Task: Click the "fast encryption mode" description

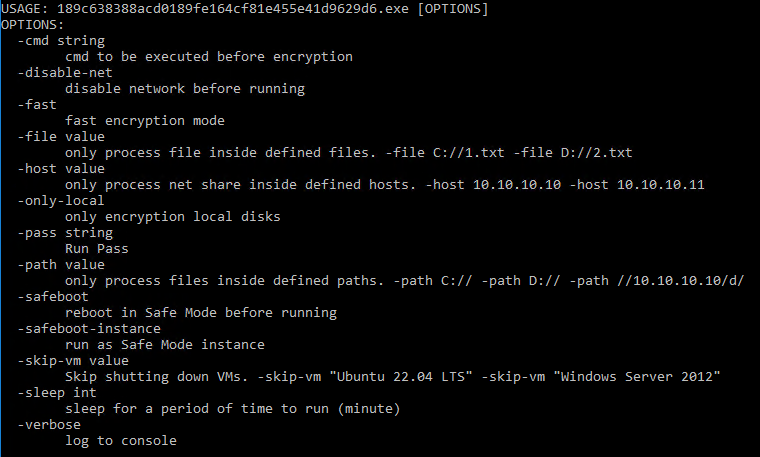Action: click(x=144, y=121)
